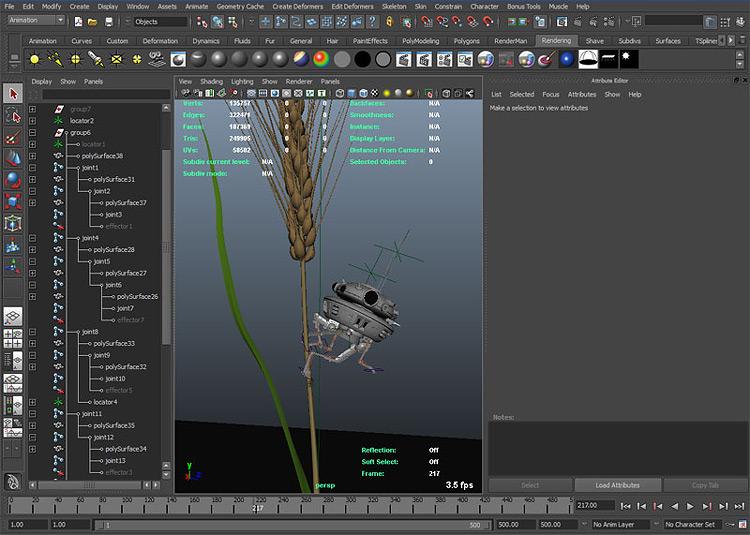The width and height of the screenshot is (750, 535).
Task: Click the open scene folder icon
Action: [93, 22]
